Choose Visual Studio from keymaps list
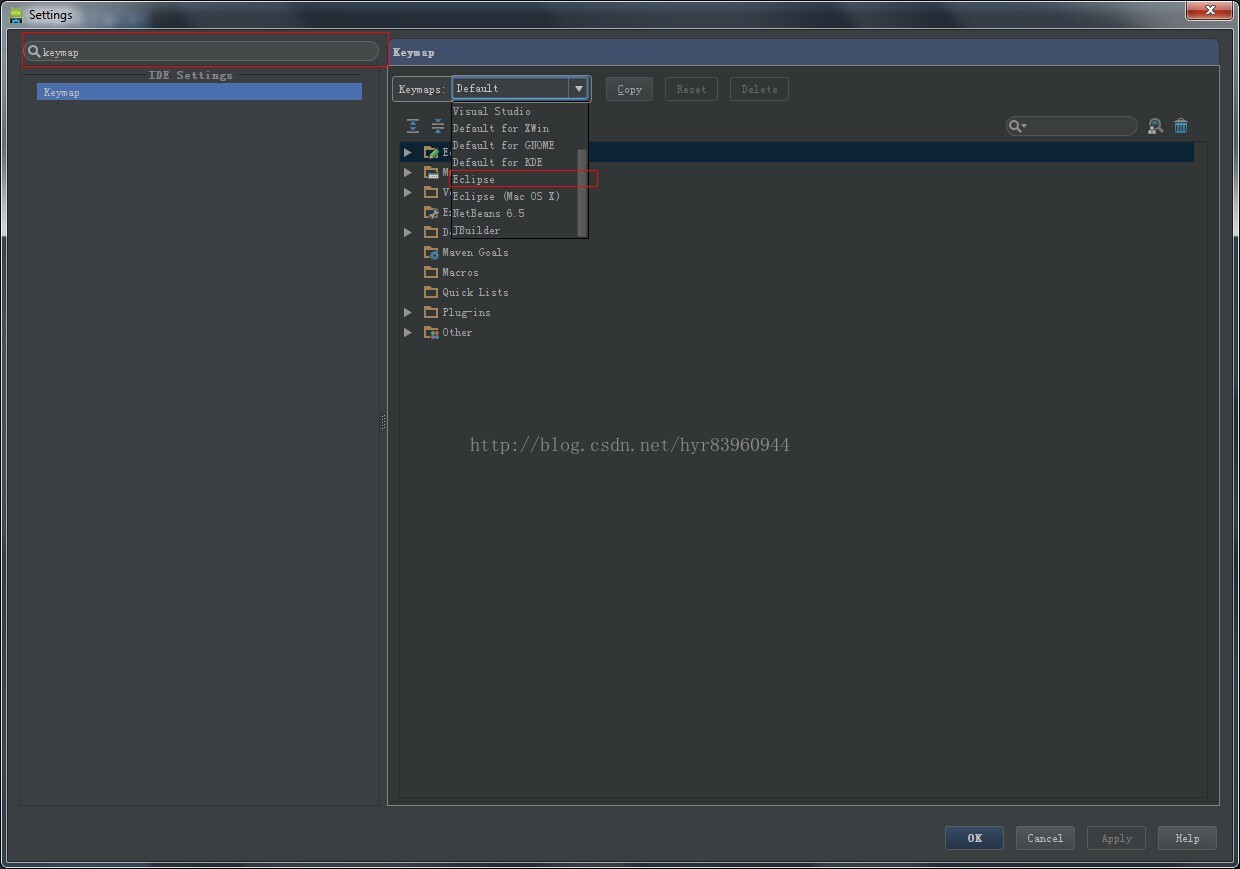This screenshot has width=1240, height=869. tap(515, 111)
